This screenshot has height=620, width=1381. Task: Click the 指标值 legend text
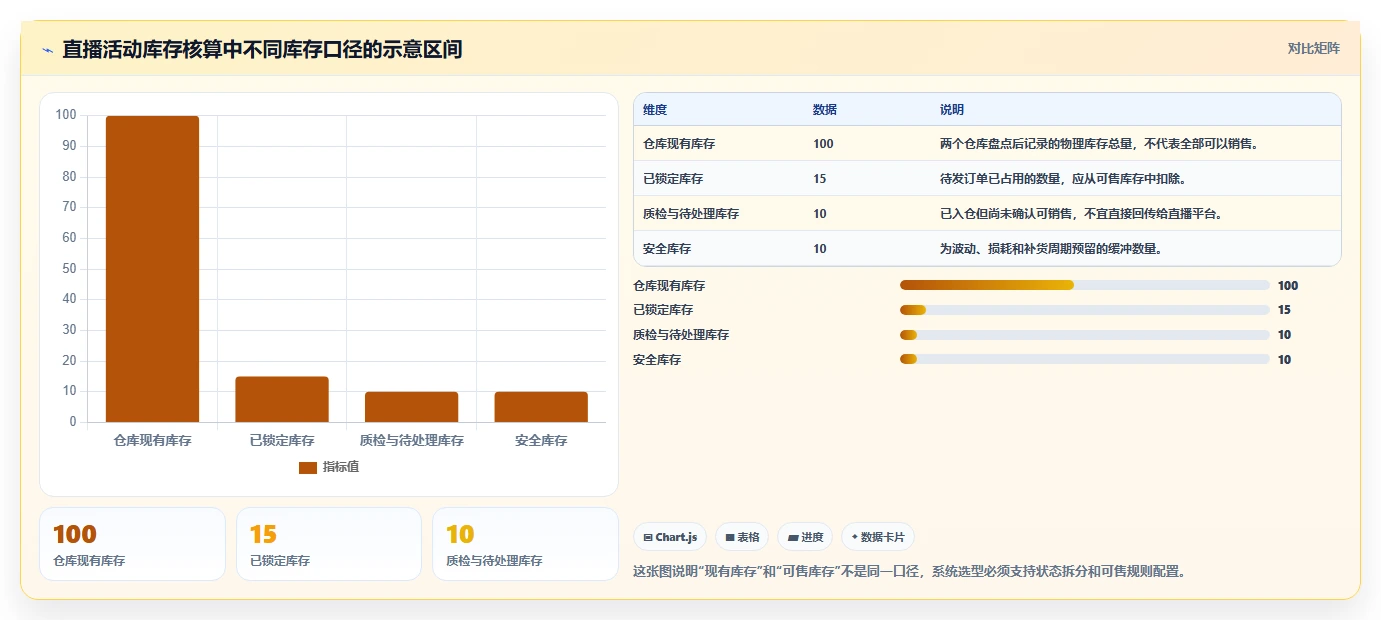click(x=341, y=467)
